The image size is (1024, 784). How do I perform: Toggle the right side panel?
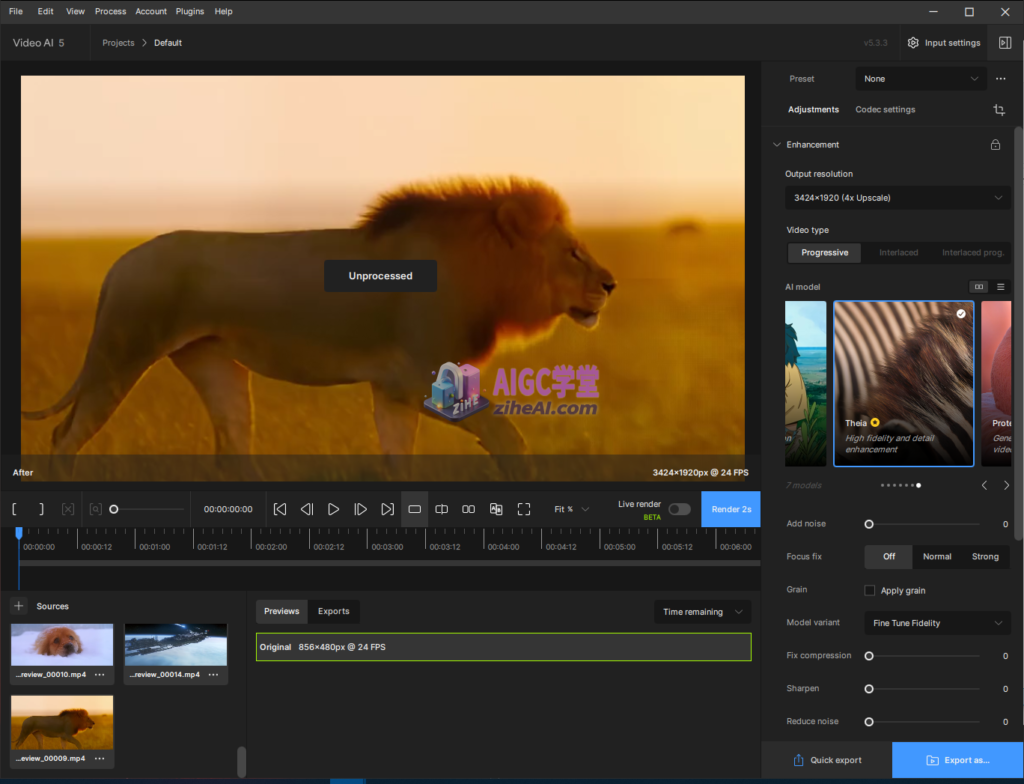tap(1005, 42)
